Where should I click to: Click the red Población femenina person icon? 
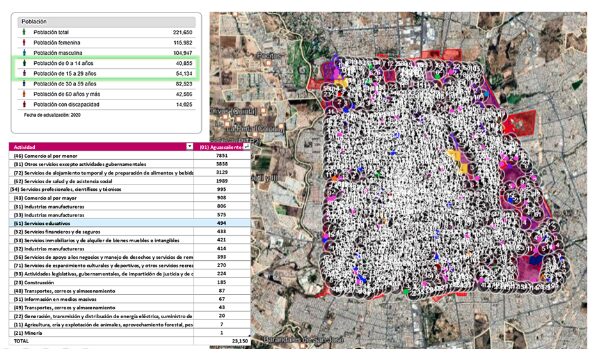(x=24, y=42)
